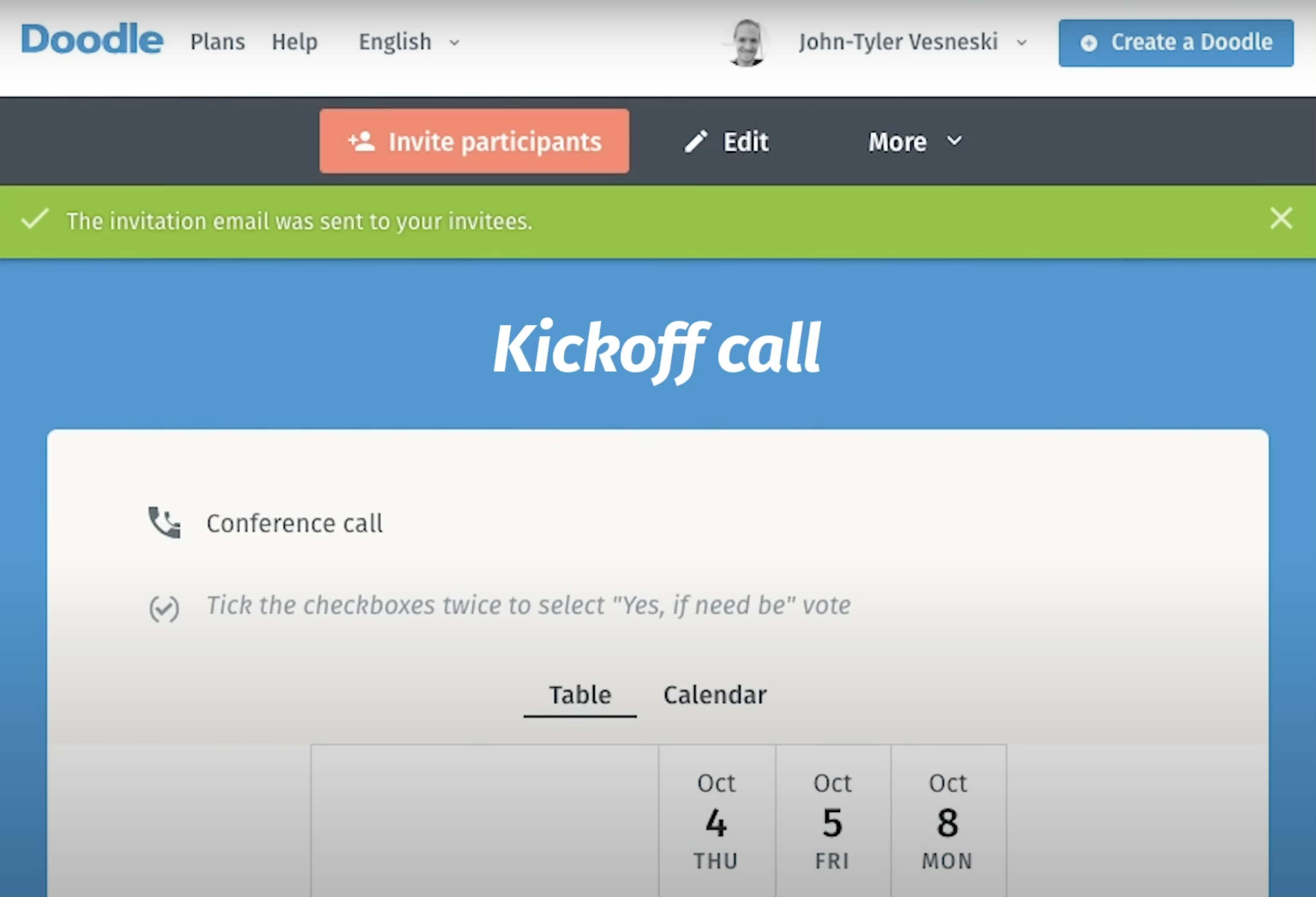Click the if-need-be checkmark hint icon
Image resolution: width=1316 pixels, height=897 pixels.
click(164, 609)
